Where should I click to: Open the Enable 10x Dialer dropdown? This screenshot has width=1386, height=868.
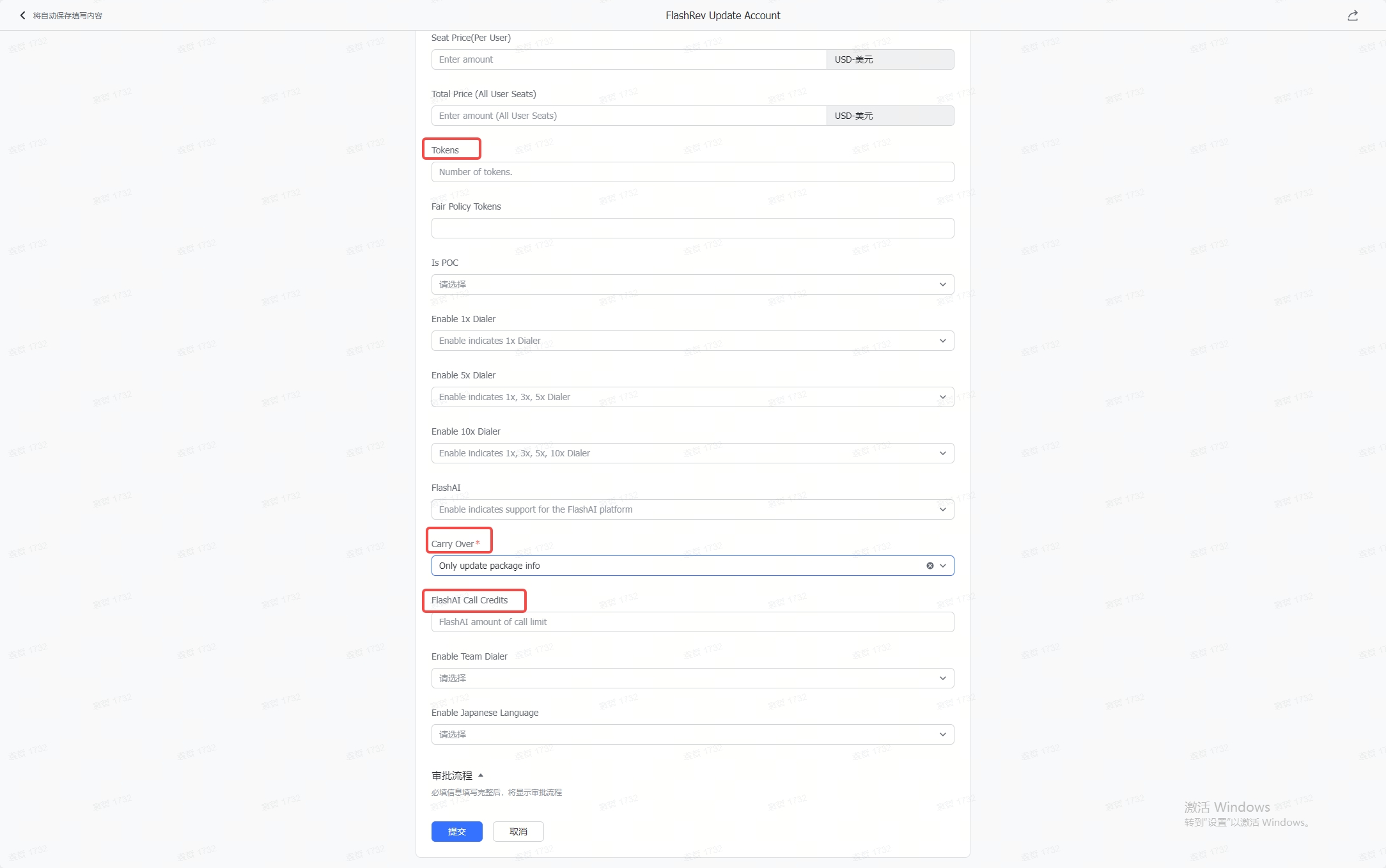click(693, 453)
